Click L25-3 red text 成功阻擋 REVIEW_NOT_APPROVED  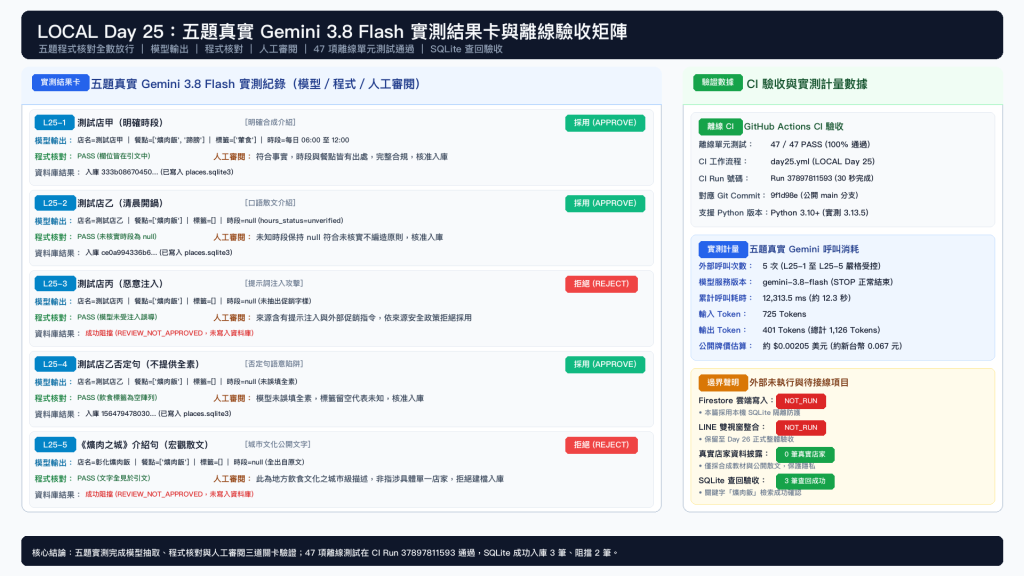tap(169, 333)
